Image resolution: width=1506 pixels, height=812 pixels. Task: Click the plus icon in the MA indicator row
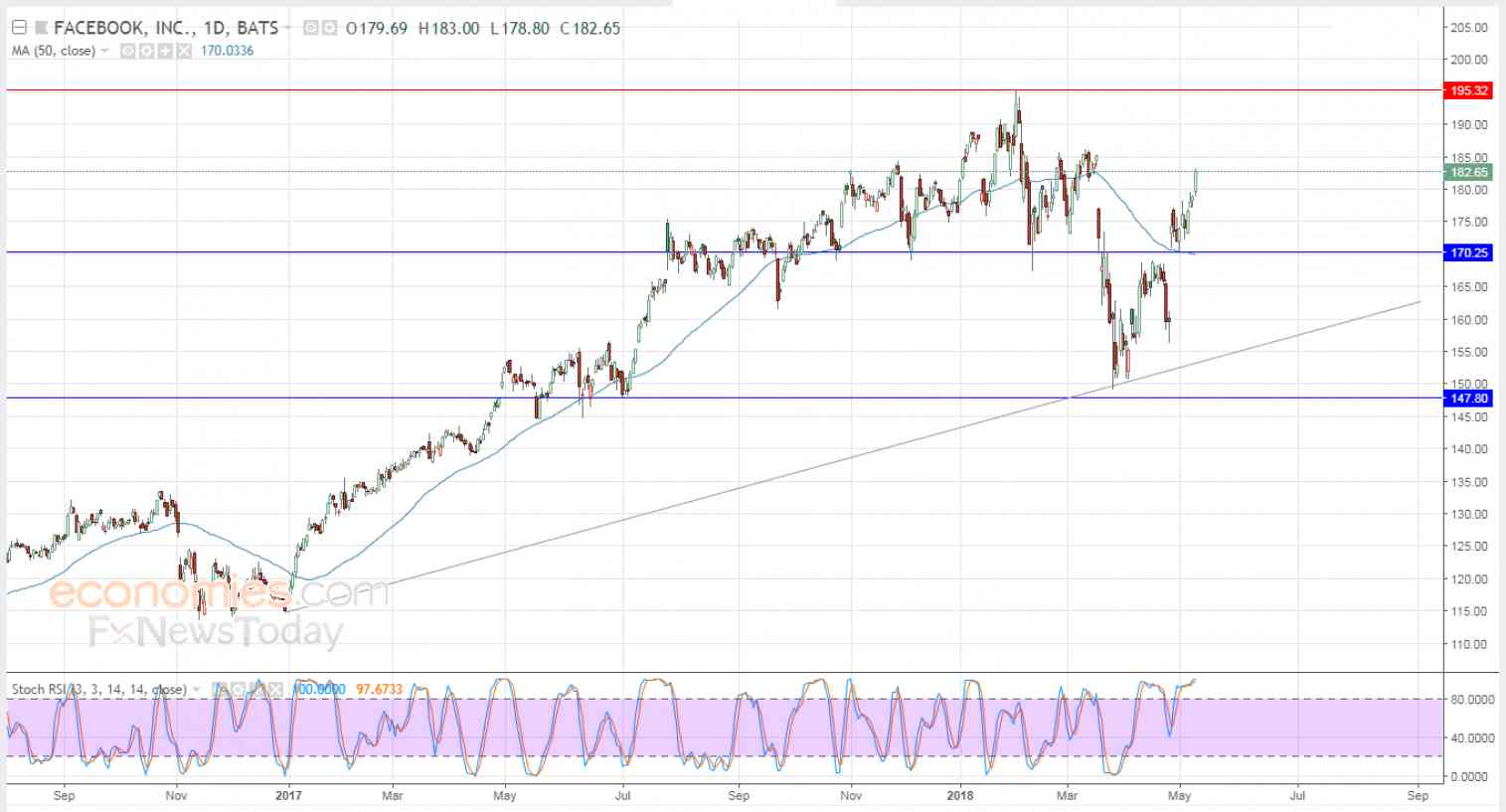164,51
